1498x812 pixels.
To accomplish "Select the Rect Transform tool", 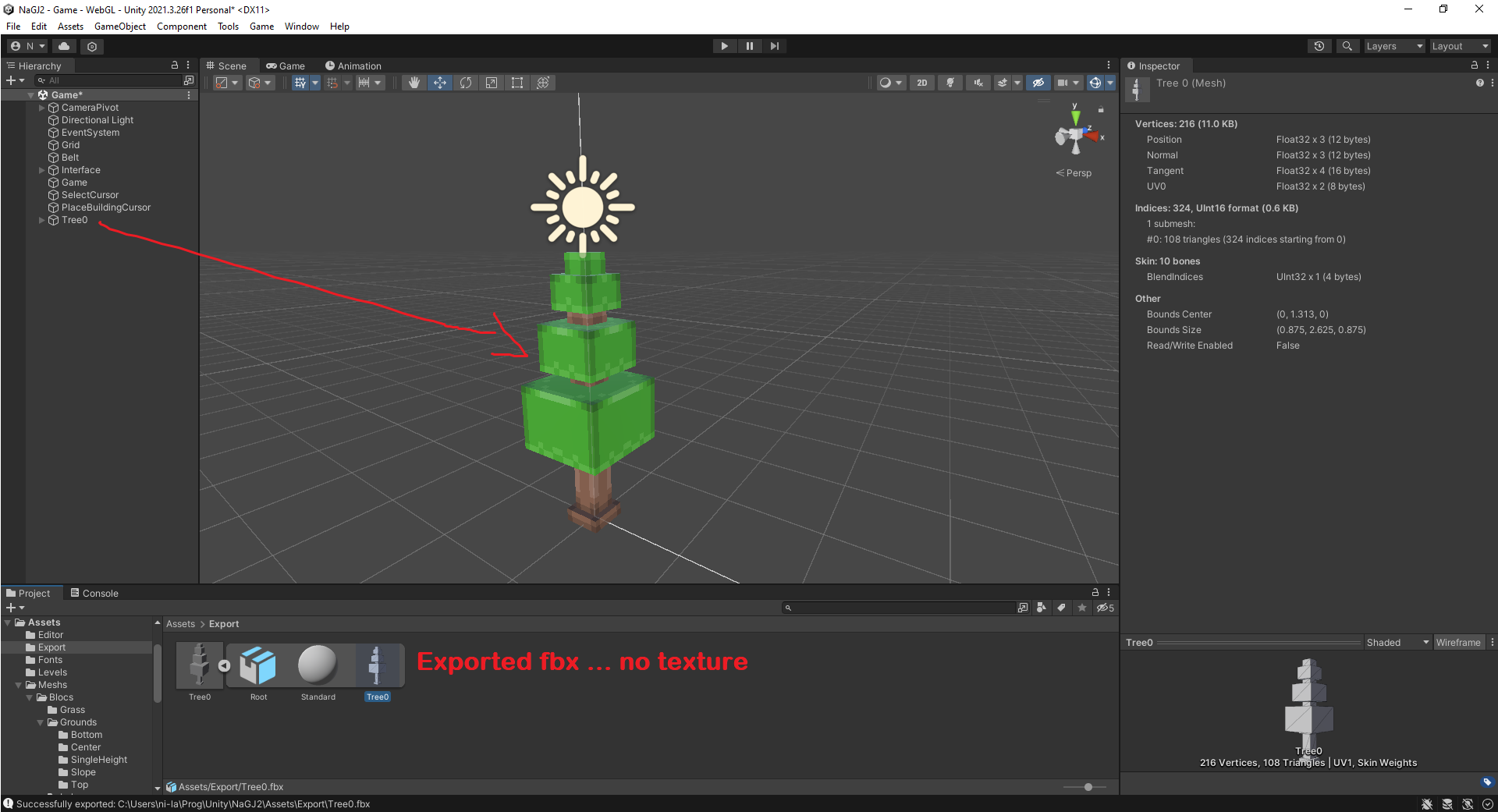I will [x=517, y=83].
